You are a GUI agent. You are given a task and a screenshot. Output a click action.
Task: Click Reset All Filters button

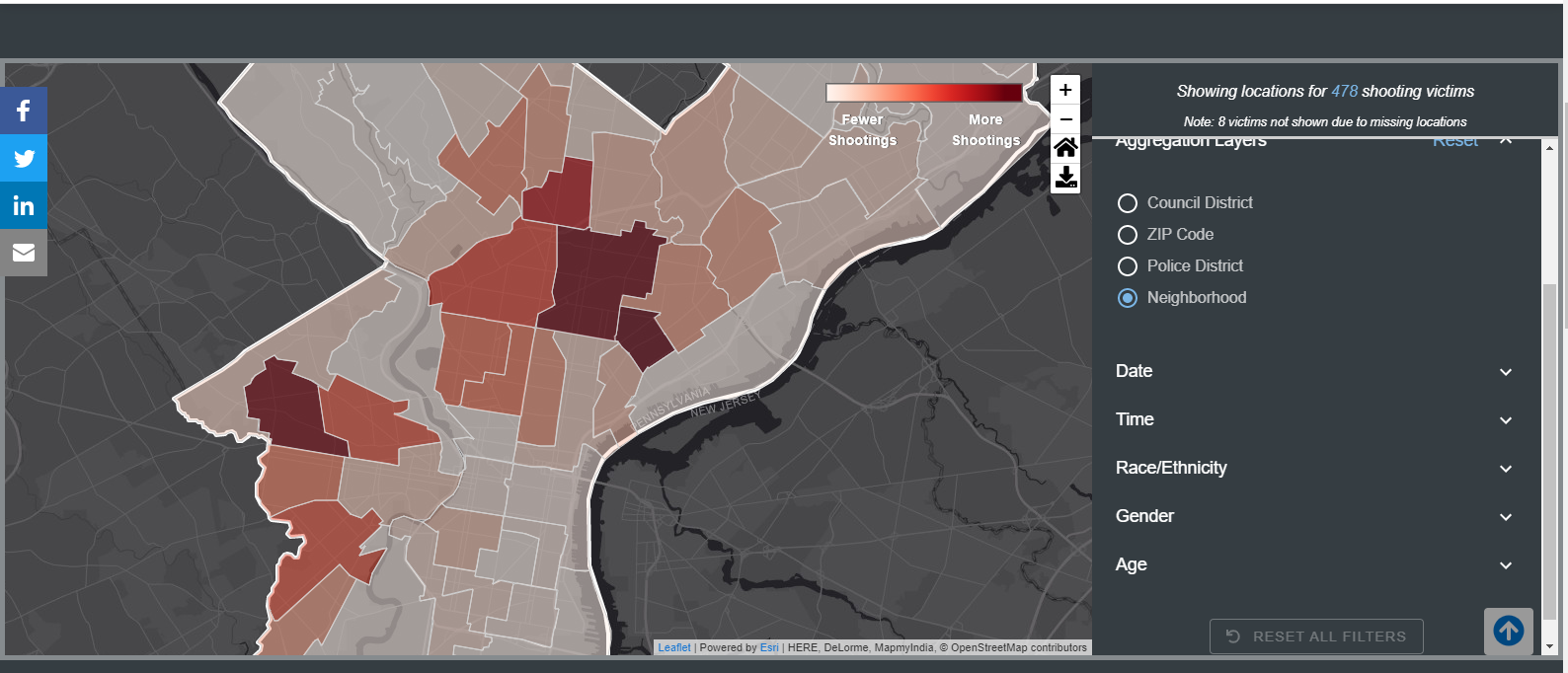1316,636
